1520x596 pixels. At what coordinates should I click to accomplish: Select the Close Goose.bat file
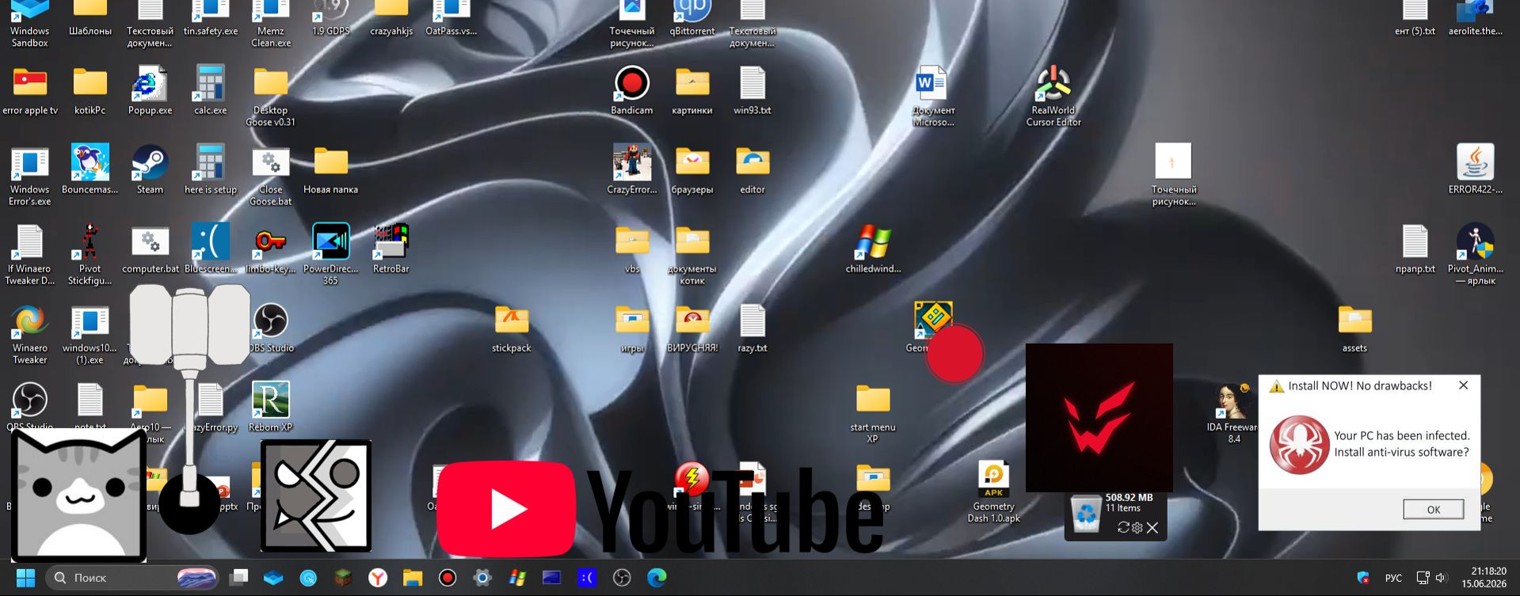coord(271,175)
